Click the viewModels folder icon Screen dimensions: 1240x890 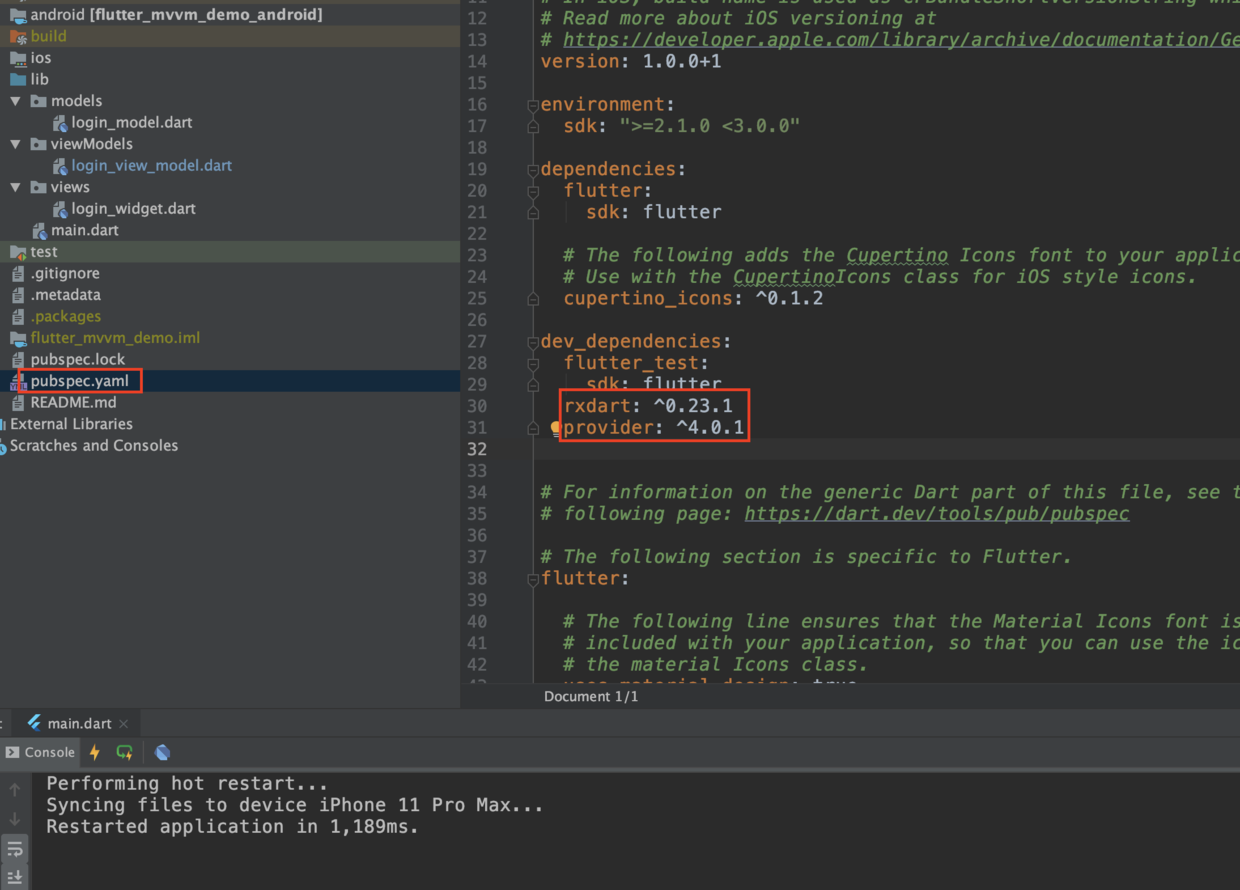click(39, 144)
